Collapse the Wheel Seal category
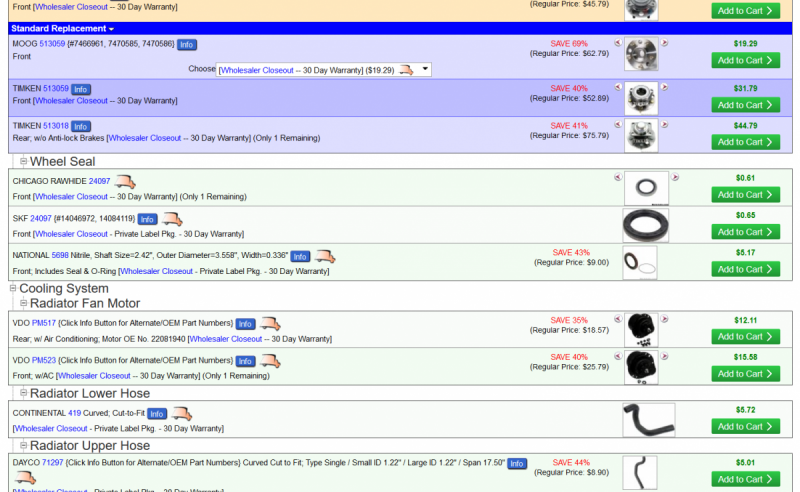 [x=23, y=161]
